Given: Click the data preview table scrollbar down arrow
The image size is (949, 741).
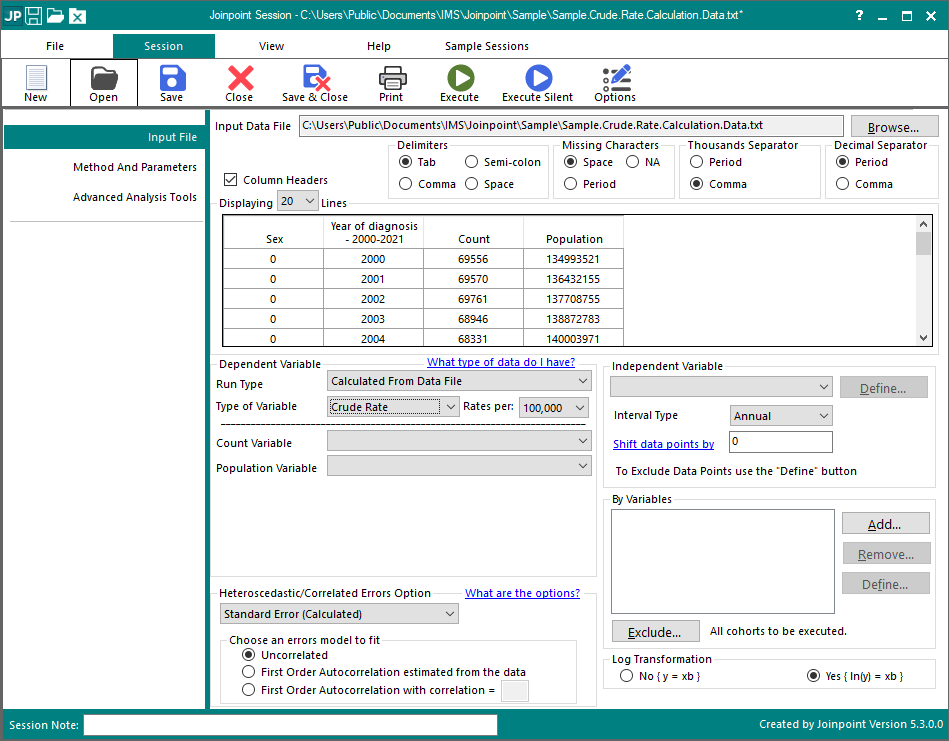Looking at the screenshot, I should pos(923,339).
